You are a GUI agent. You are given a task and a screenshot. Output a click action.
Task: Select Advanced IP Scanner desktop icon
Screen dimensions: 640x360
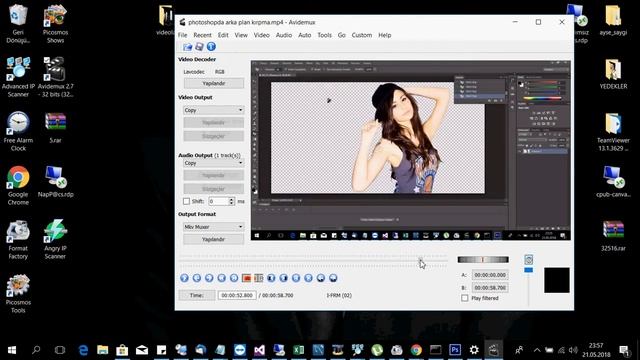(x=18, y=78)
